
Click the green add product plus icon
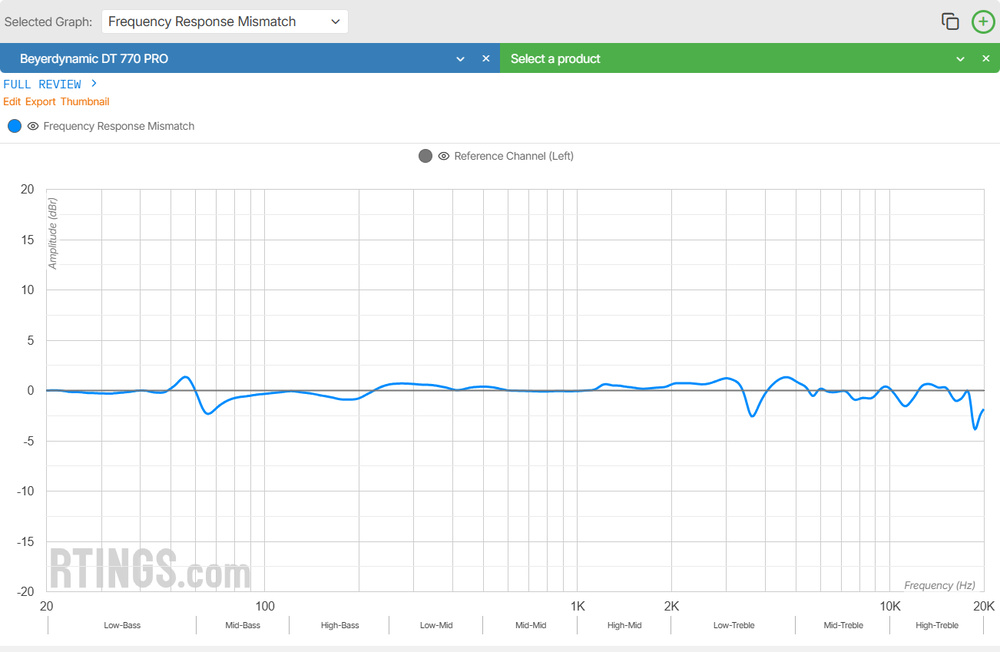[x=983, y=22]
